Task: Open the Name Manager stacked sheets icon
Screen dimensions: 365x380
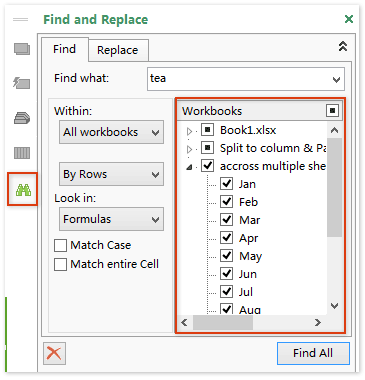Action: point(22,118)
